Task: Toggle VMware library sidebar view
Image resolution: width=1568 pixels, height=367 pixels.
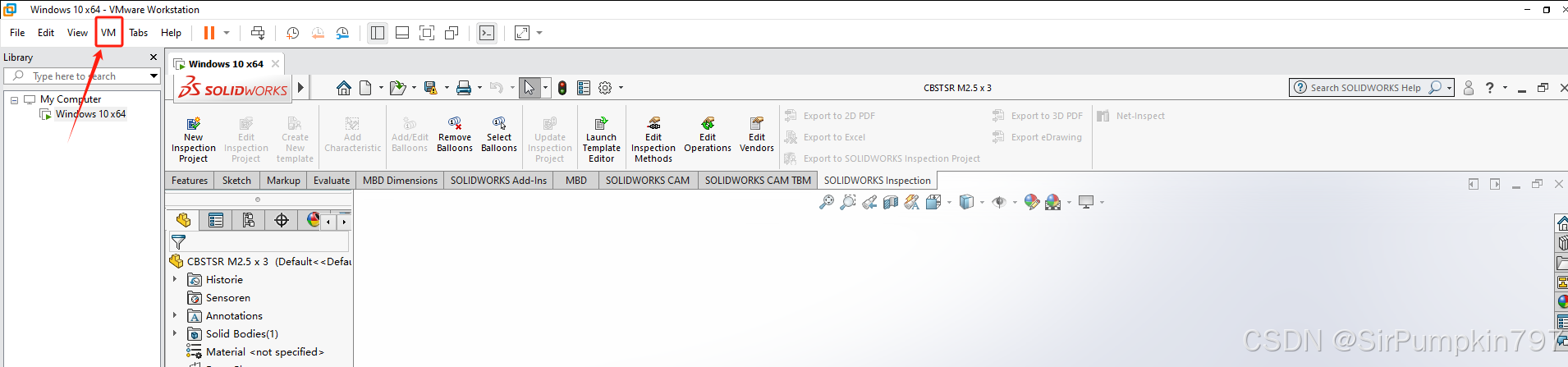Action: tap(378, 33)
